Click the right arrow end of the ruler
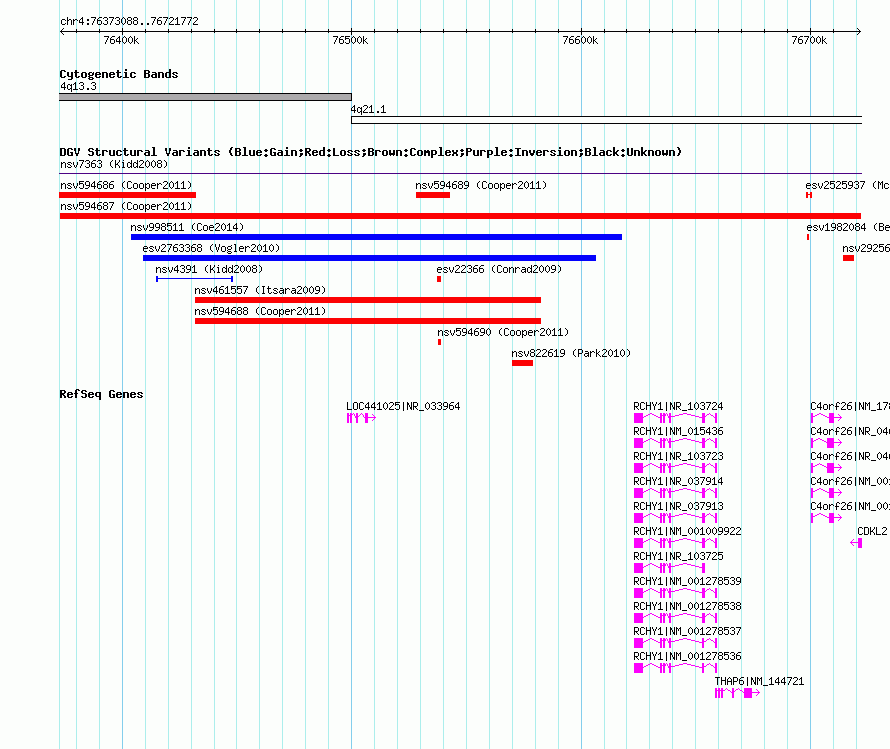Image resolution: width=890 pixels, height=749 pixels. [858, 31]
